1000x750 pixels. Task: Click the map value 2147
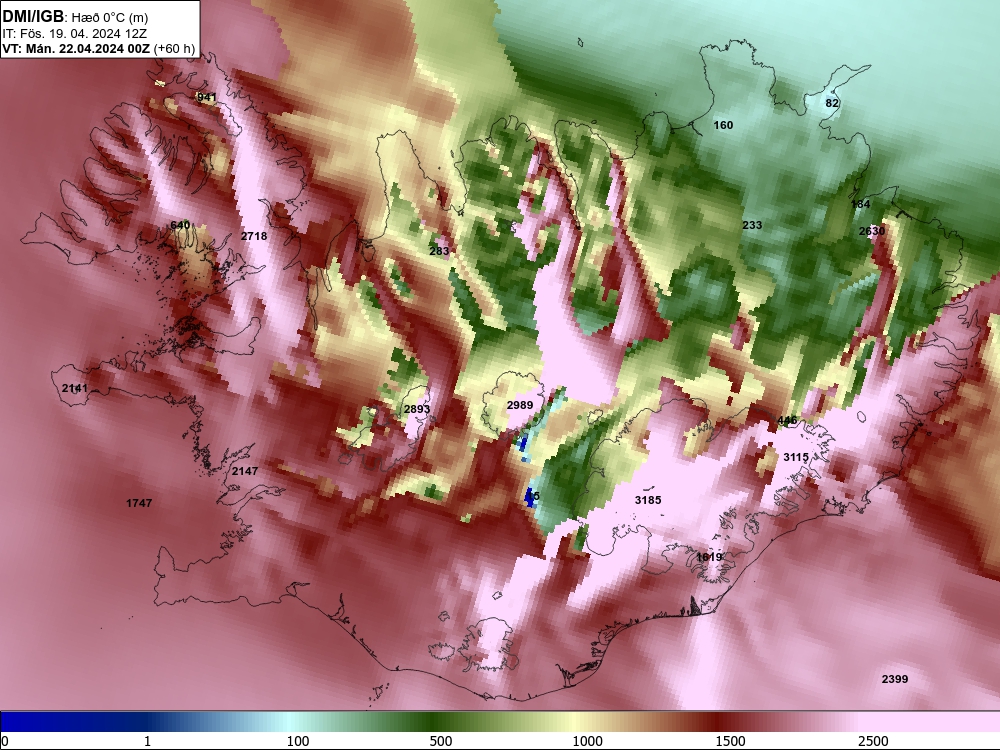click(245, 471)
